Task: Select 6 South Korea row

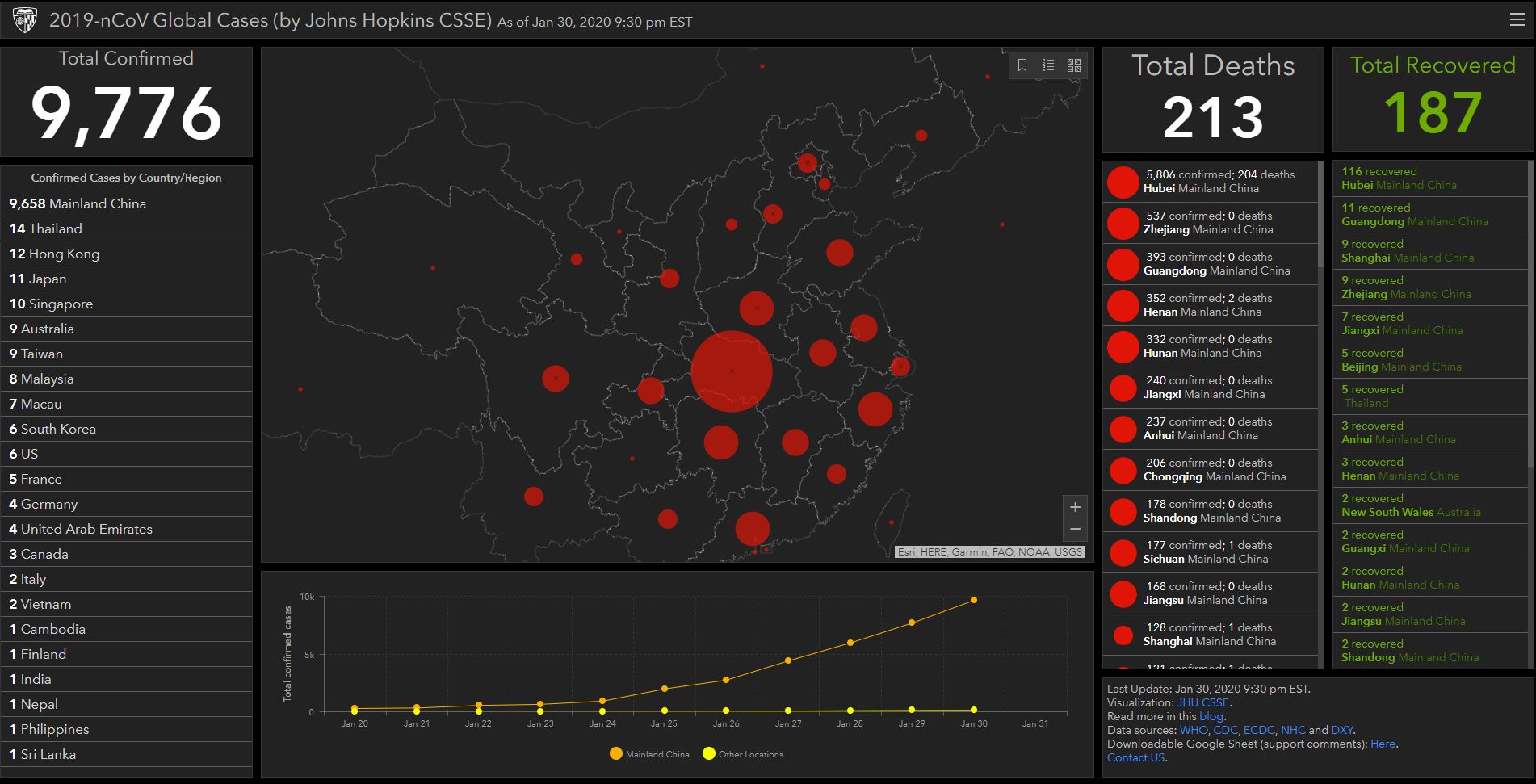Action: coord(126,429)
